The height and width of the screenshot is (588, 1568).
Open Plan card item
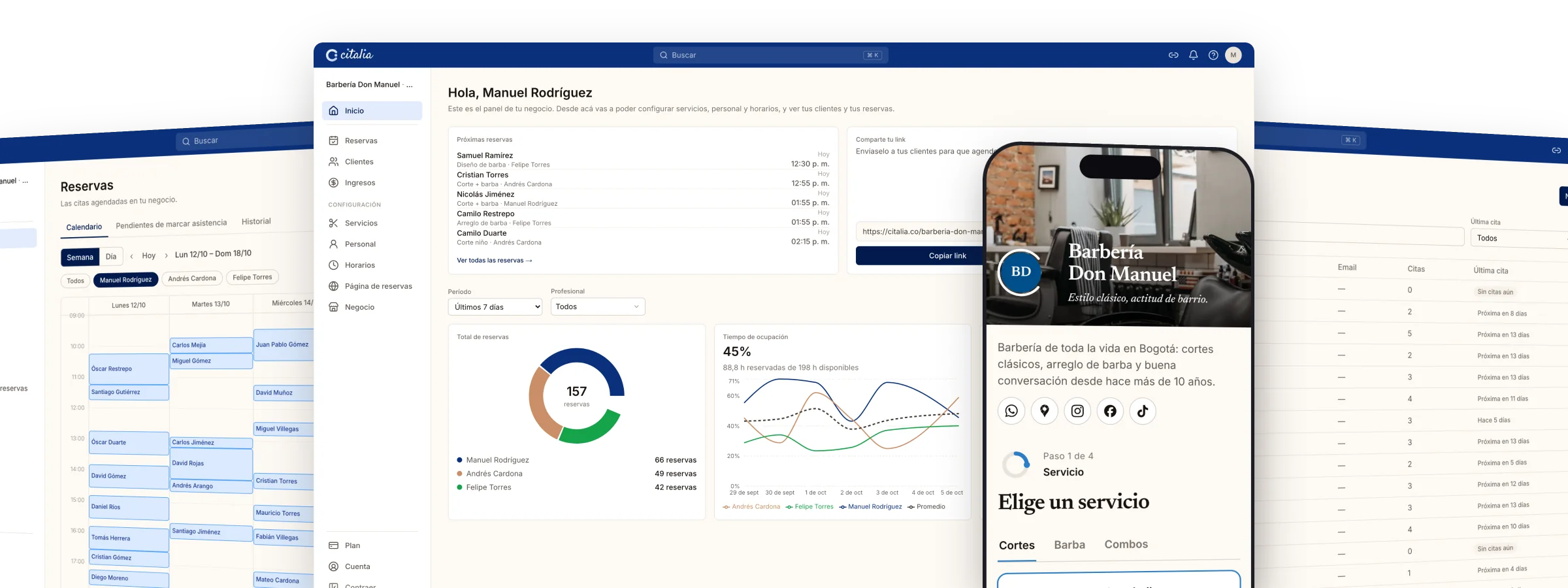coord(372,546)
